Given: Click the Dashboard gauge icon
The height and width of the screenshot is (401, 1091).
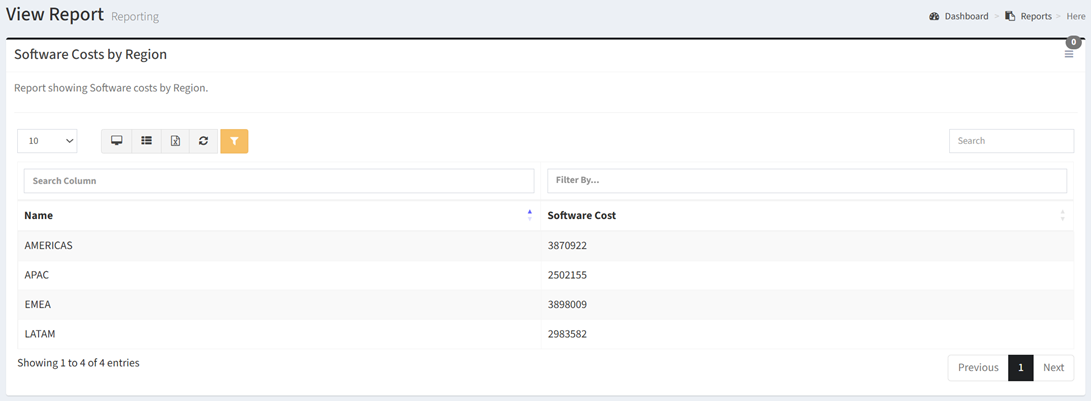Looking at the screenshot, I should tap(934, 16).
